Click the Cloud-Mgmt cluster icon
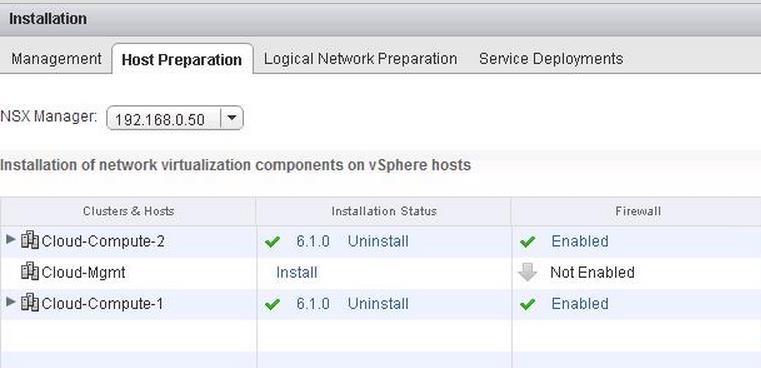Screen dimensions: 761x368 (30, 271)
